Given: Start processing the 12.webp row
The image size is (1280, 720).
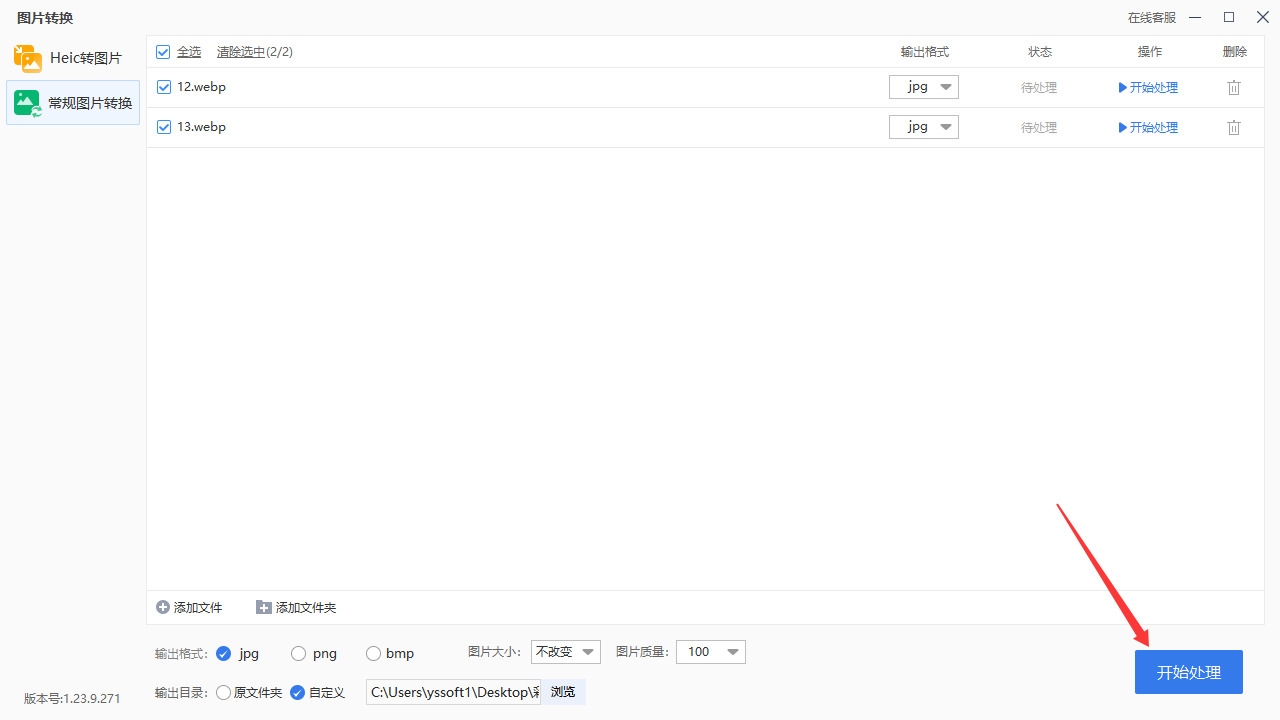Looking at the screenshot, I should point(1148,87).
